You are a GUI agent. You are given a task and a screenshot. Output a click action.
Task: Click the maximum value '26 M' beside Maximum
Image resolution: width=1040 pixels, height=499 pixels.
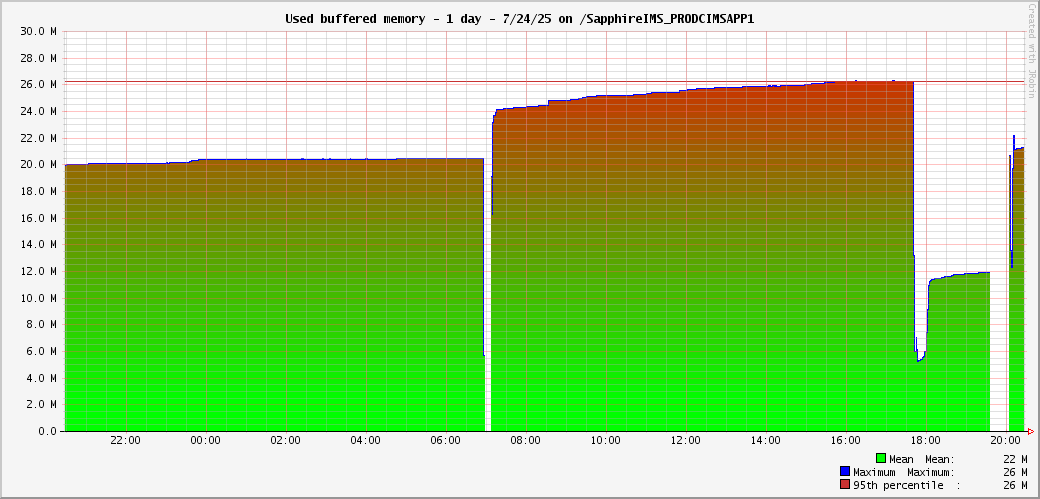tap(1015, 472)
